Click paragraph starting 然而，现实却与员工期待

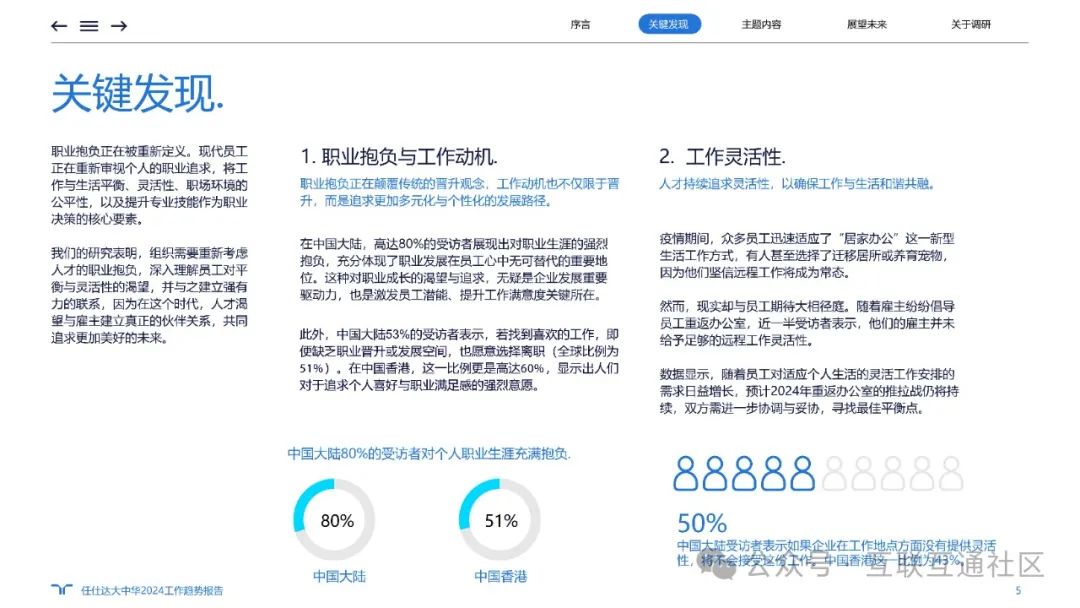pos(807,323)
